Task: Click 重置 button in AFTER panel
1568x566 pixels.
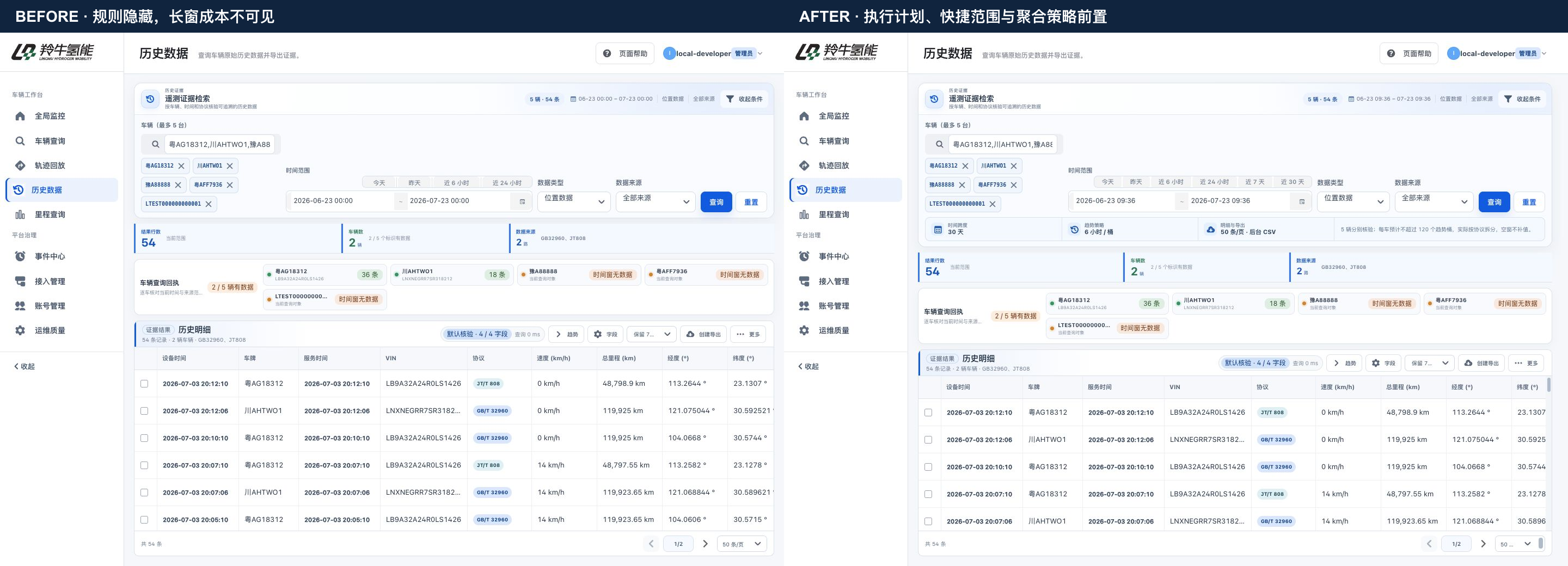Action: (x=1529, y=202)
